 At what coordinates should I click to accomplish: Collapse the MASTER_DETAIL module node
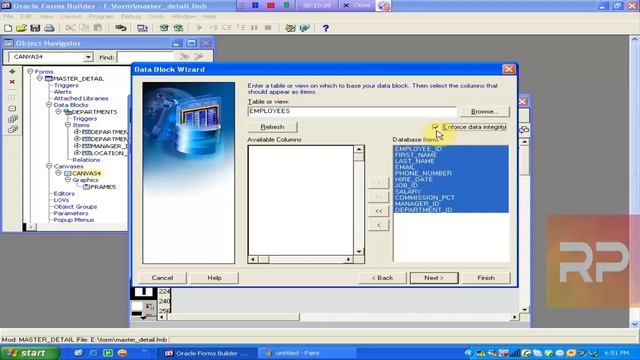click(40, 78)
